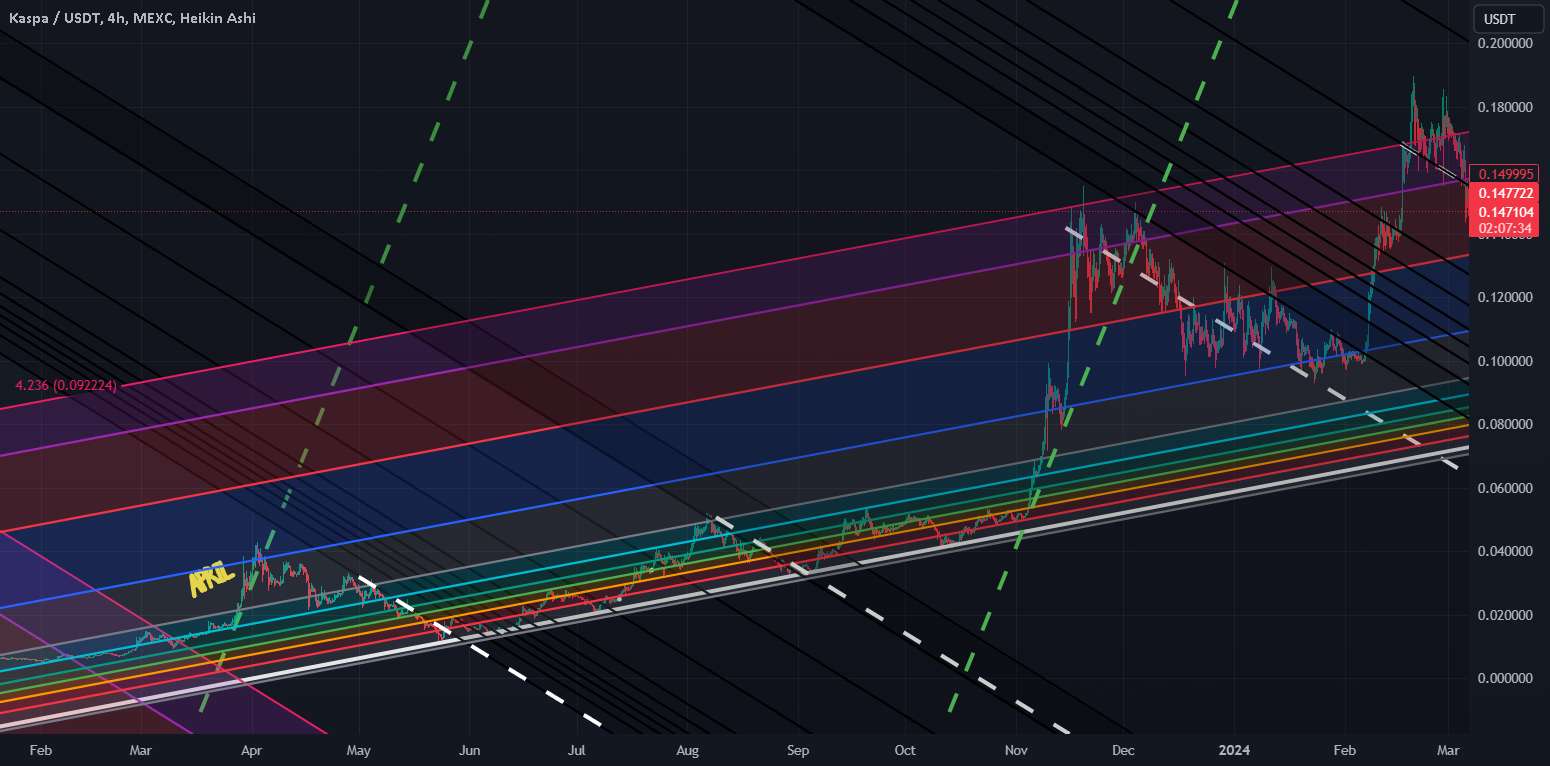Viewport: 1550px width, 766px height.
Task: Click the 0.040000 price axis label
Action: [x=1505, y=551]
